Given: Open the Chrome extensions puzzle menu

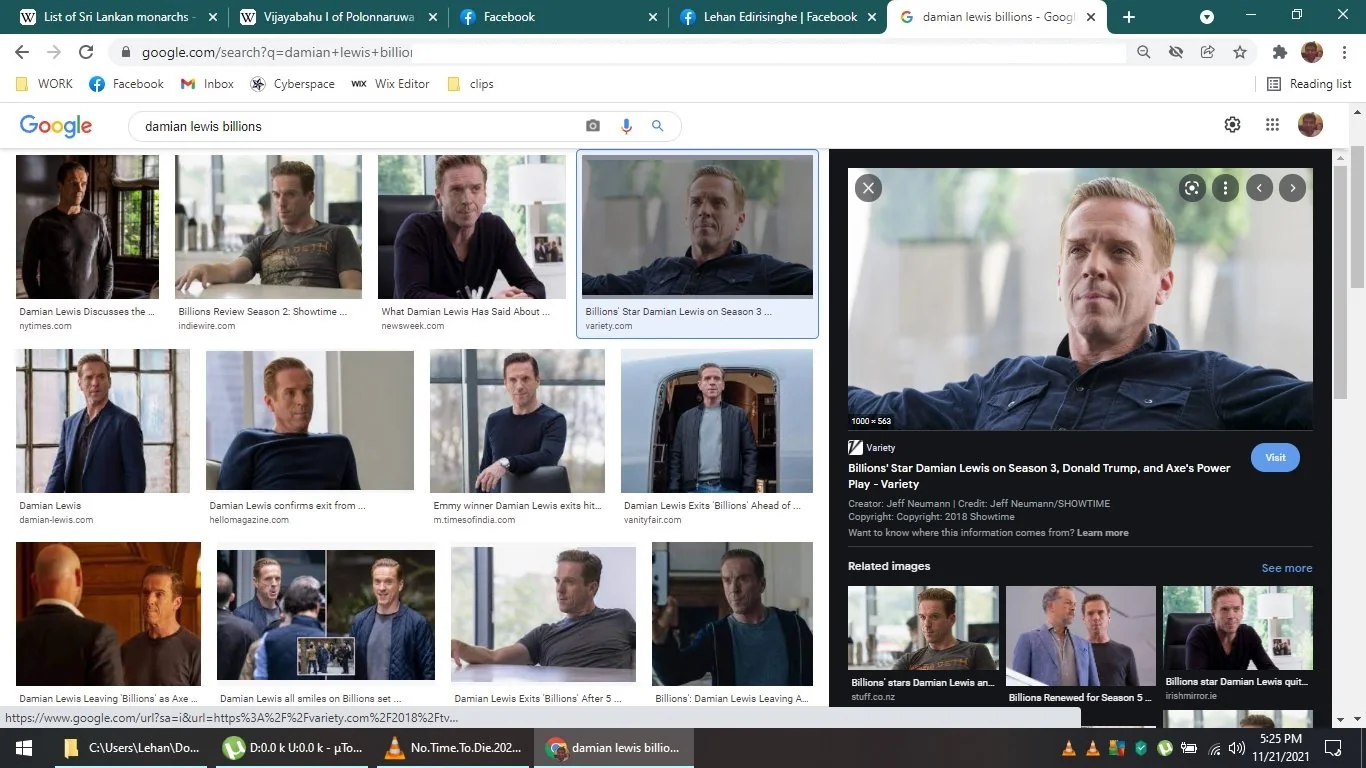Looking at the screenshot, I should [1279, 52].
